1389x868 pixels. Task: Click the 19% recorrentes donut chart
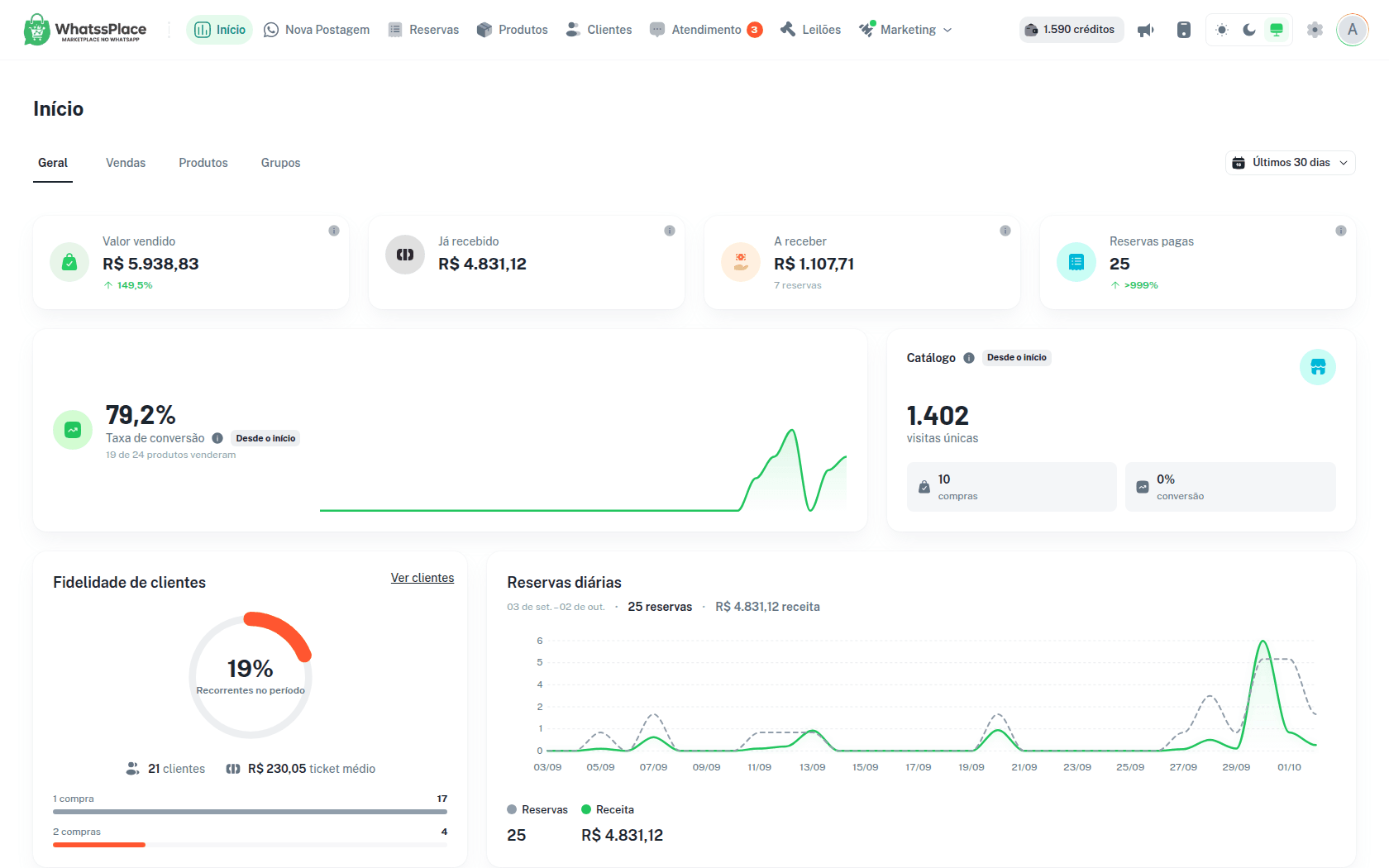251,675
